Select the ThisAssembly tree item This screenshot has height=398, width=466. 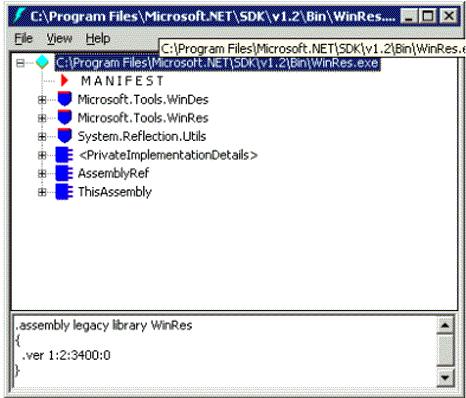click(115, 192)
